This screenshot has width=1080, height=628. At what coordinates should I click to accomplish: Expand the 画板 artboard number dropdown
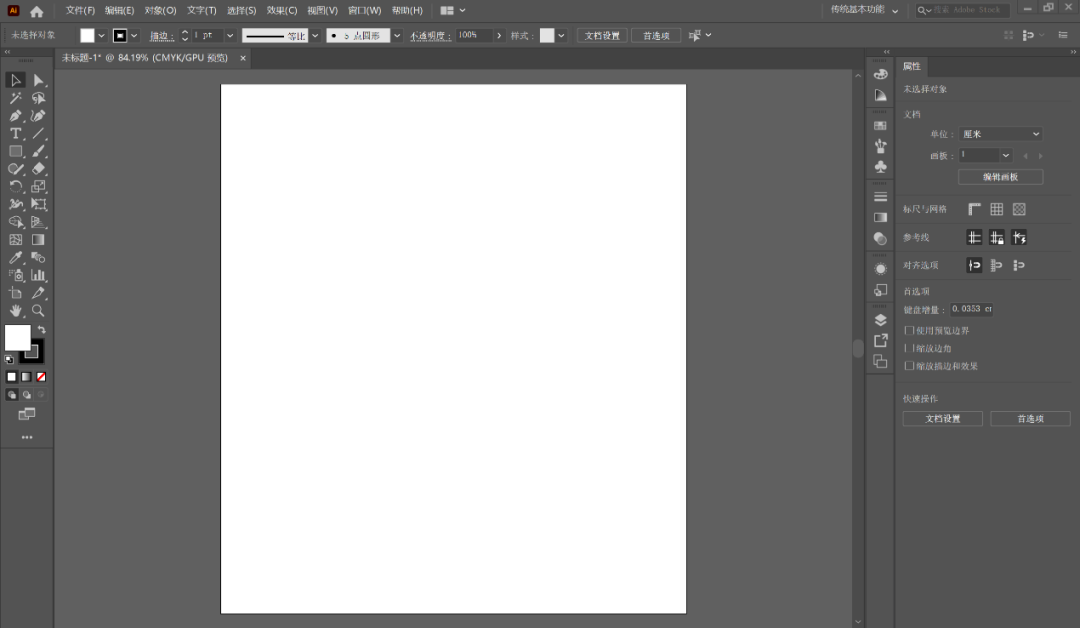pos(1005,156)
